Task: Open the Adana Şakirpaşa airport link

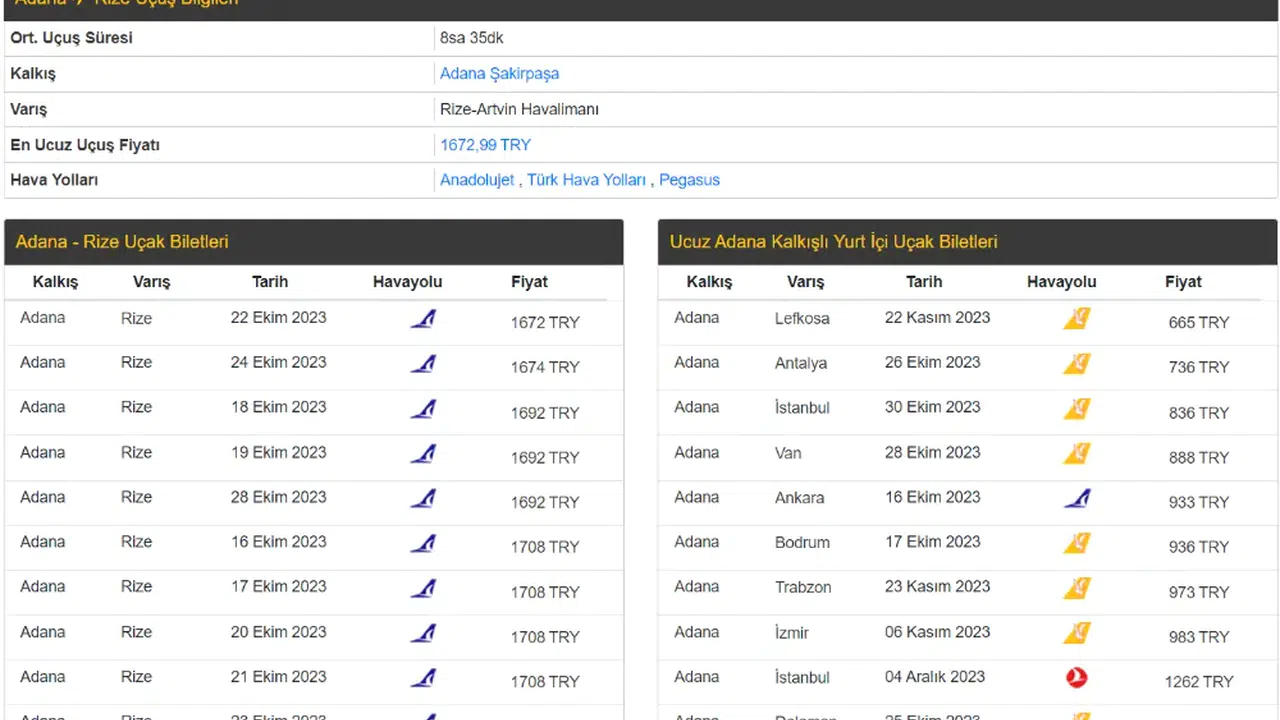Action: [x=499, y=74]
